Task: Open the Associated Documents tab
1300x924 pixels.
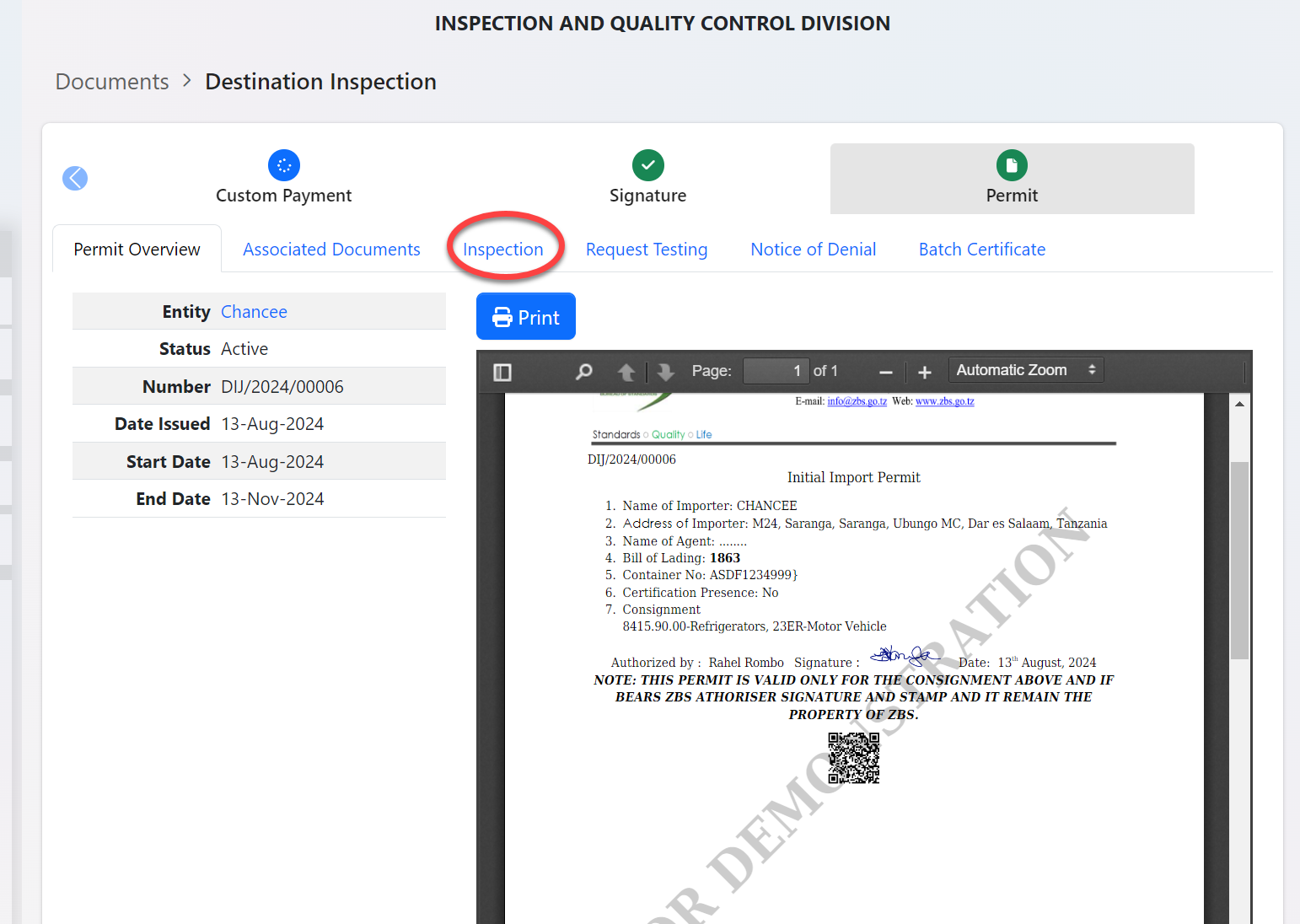Action: [x=331, y=250]
